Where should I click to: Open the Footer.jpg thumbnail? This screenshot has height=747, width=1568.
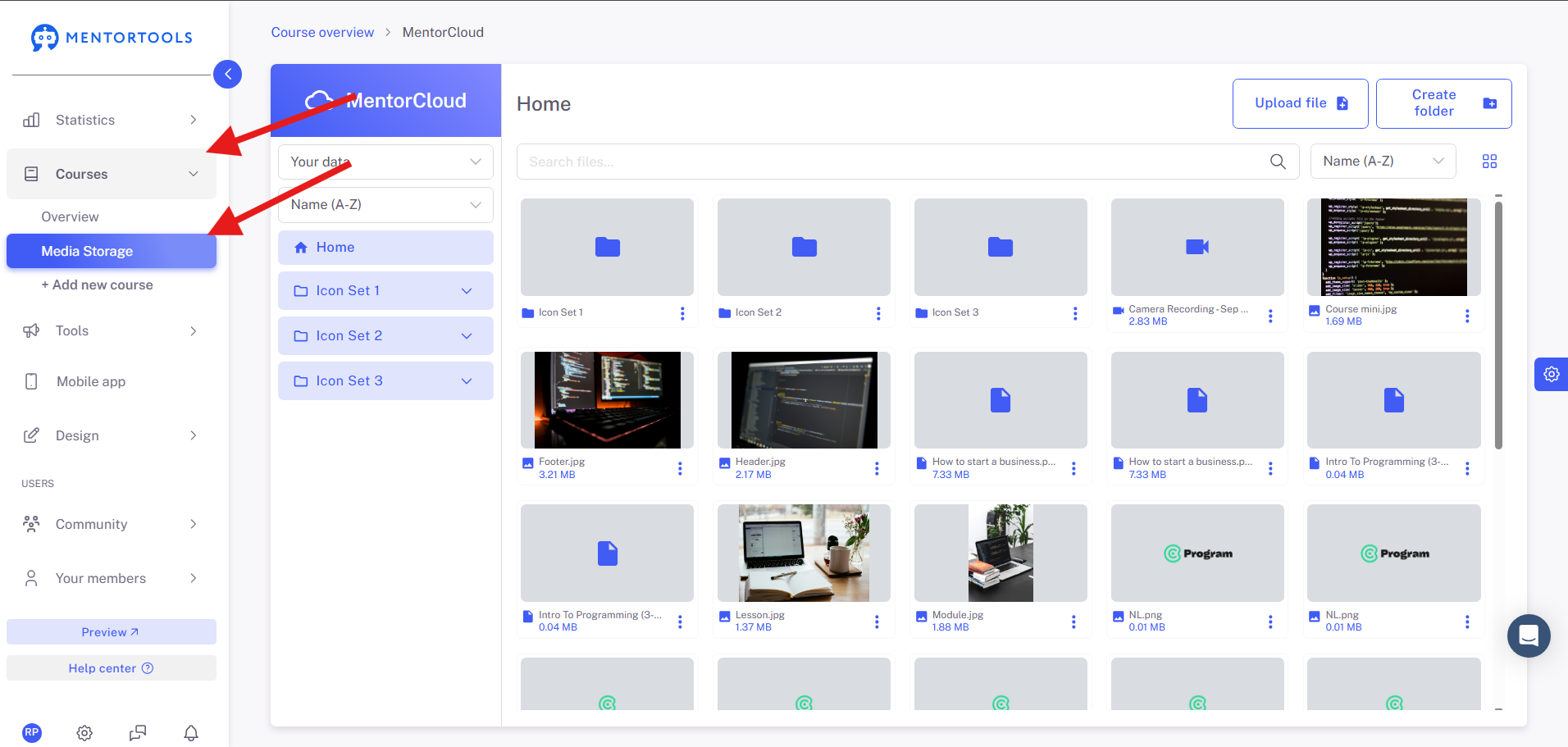[607, 400]
